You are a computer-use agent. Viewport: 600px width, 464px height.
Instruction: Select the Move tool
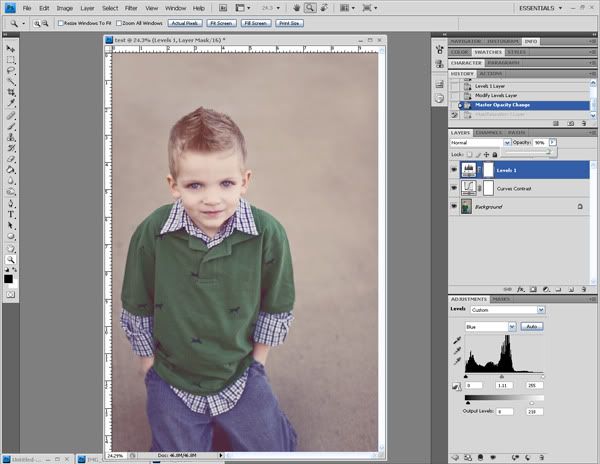[11, 48]
